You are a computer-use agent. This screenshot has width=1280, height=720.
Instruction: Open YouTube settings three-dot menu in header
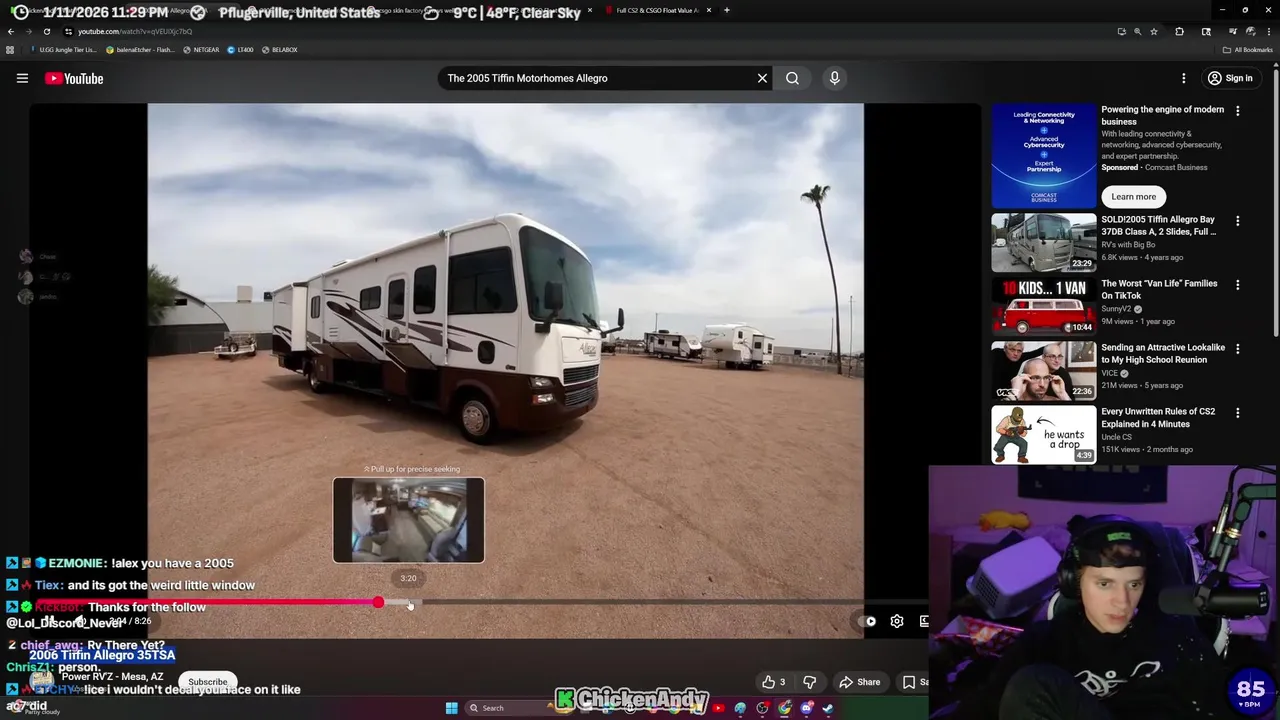pos(1184,78)
